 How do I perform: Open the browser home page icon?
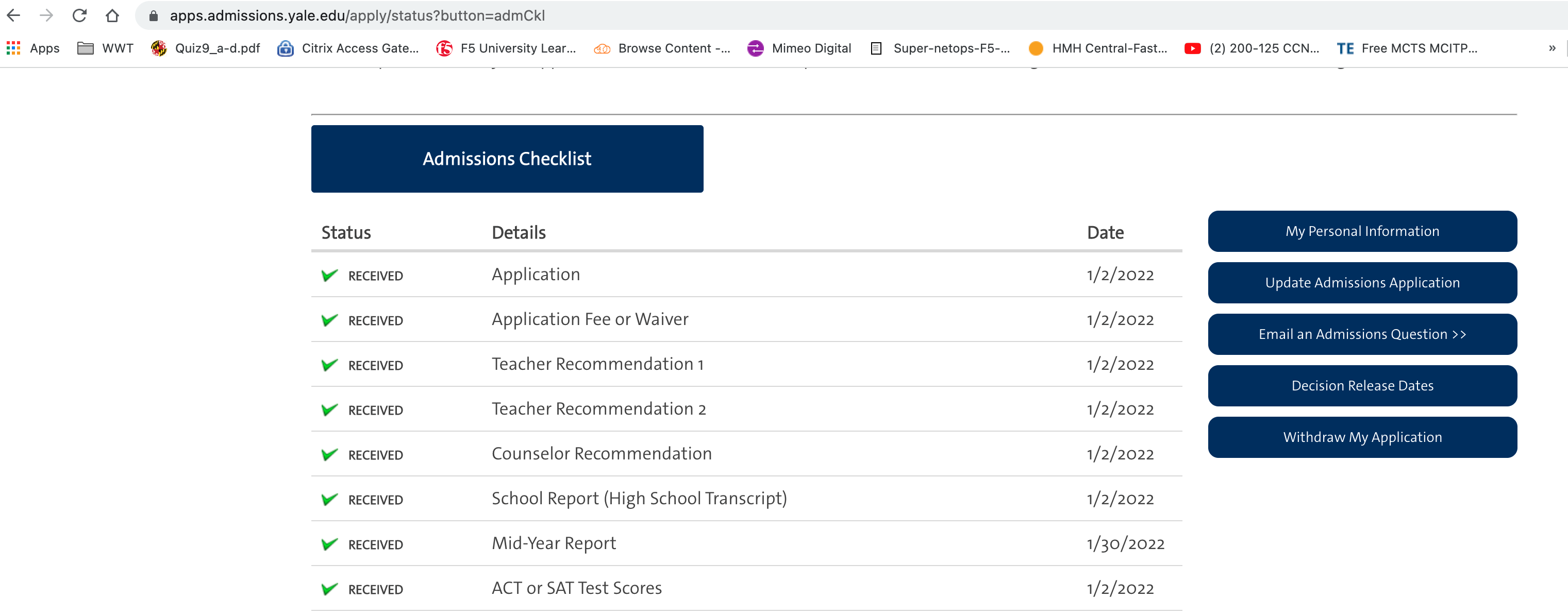point(112,15)
